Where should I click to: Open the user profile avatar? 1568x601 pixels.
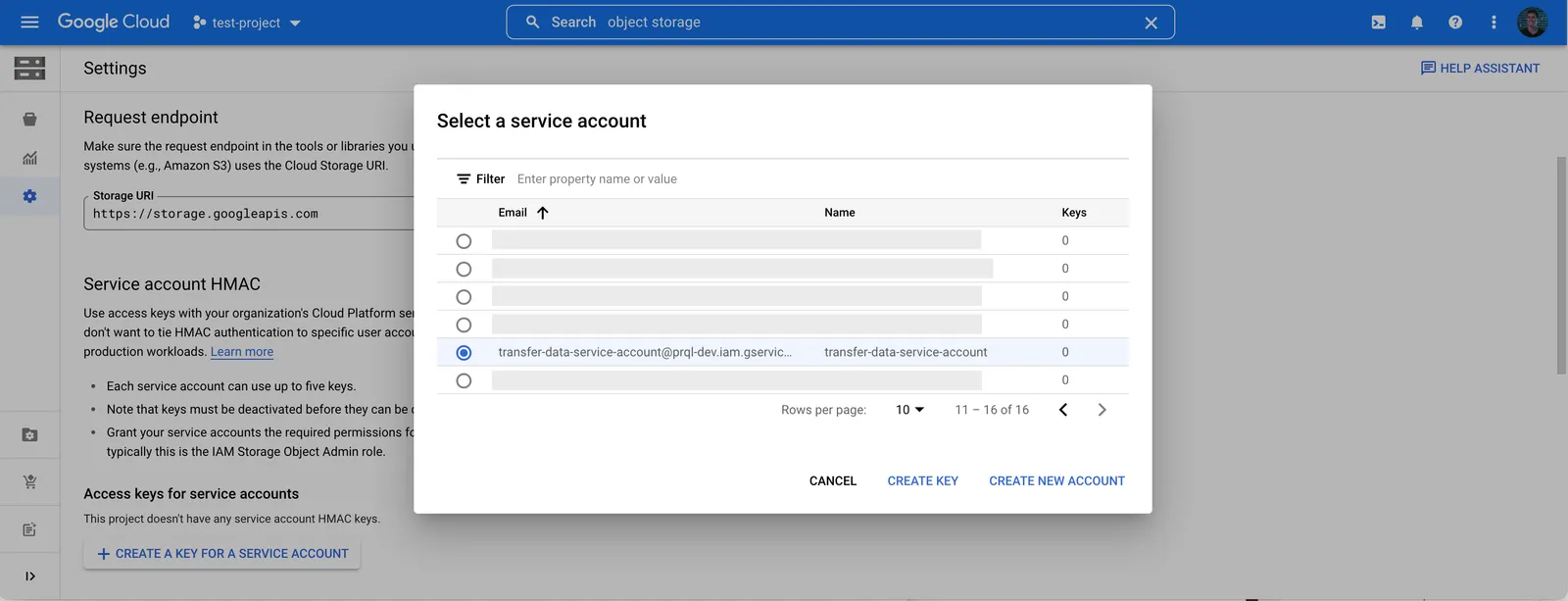[x=1532, y=22]
